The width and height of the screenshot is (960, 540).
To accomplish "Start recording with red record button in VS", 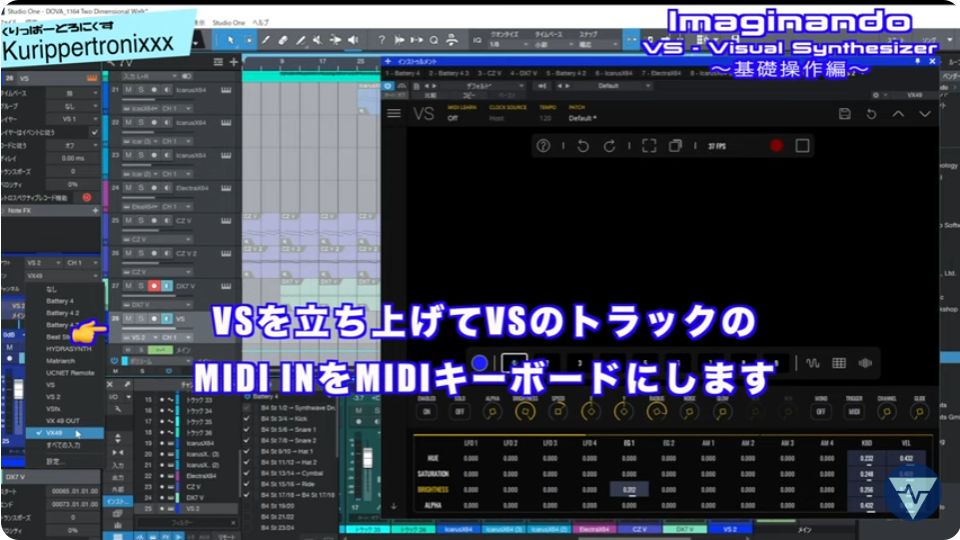I will pos(776,146).
